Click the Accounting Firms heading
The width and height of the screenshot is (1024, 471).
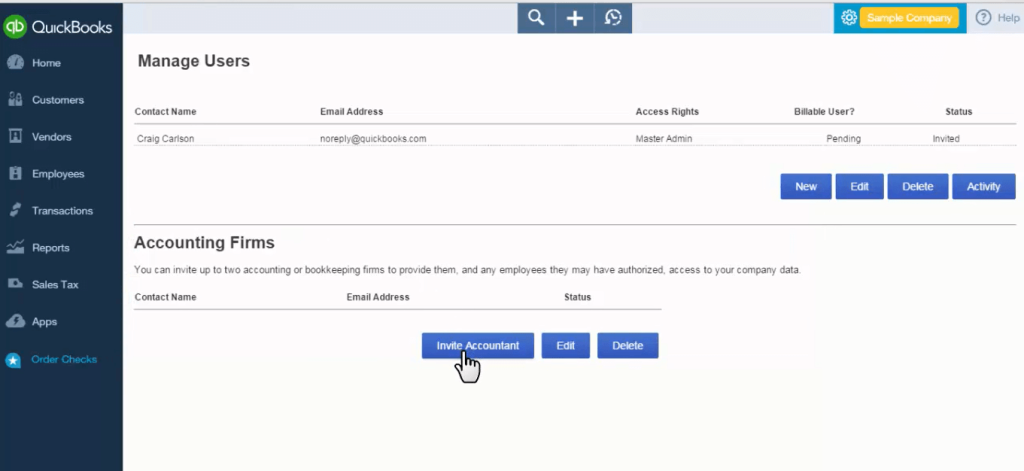click(204, 243)
